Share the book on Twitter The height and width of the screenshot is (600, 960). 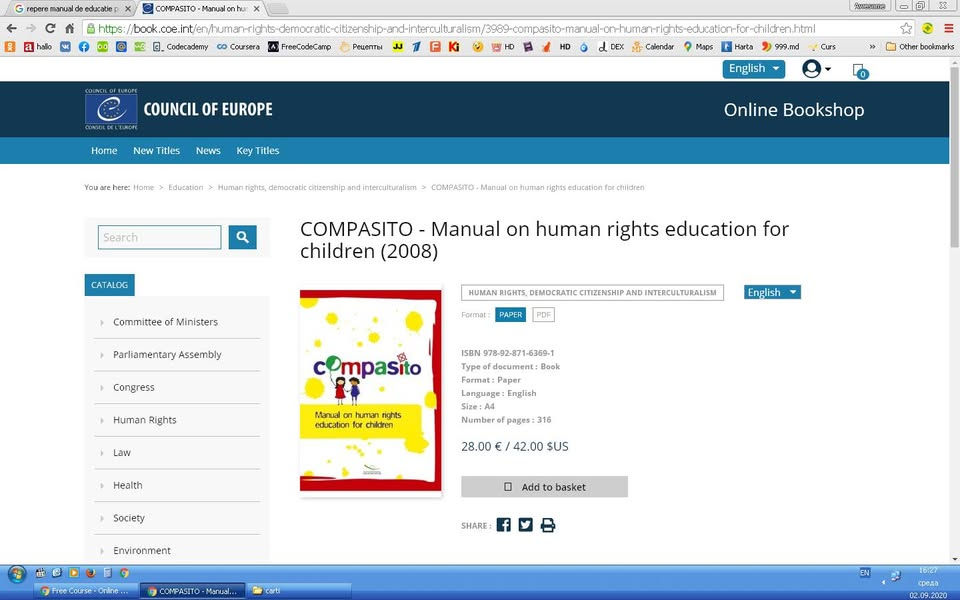[525, 525]
